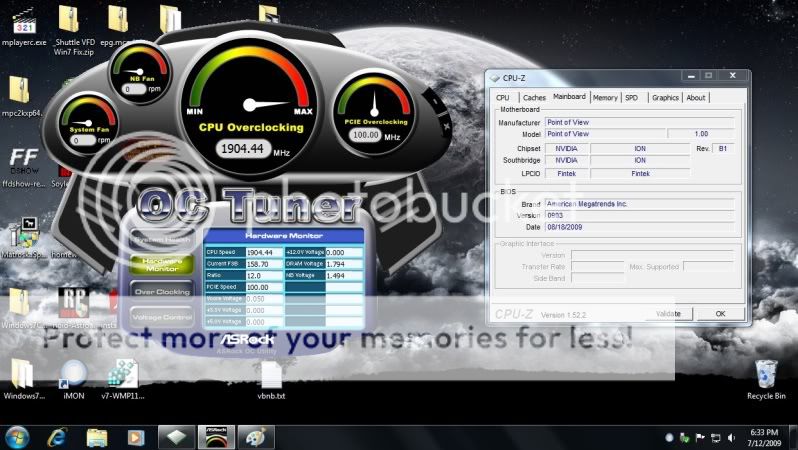Click the NB Voltage value 1.494

344,276
